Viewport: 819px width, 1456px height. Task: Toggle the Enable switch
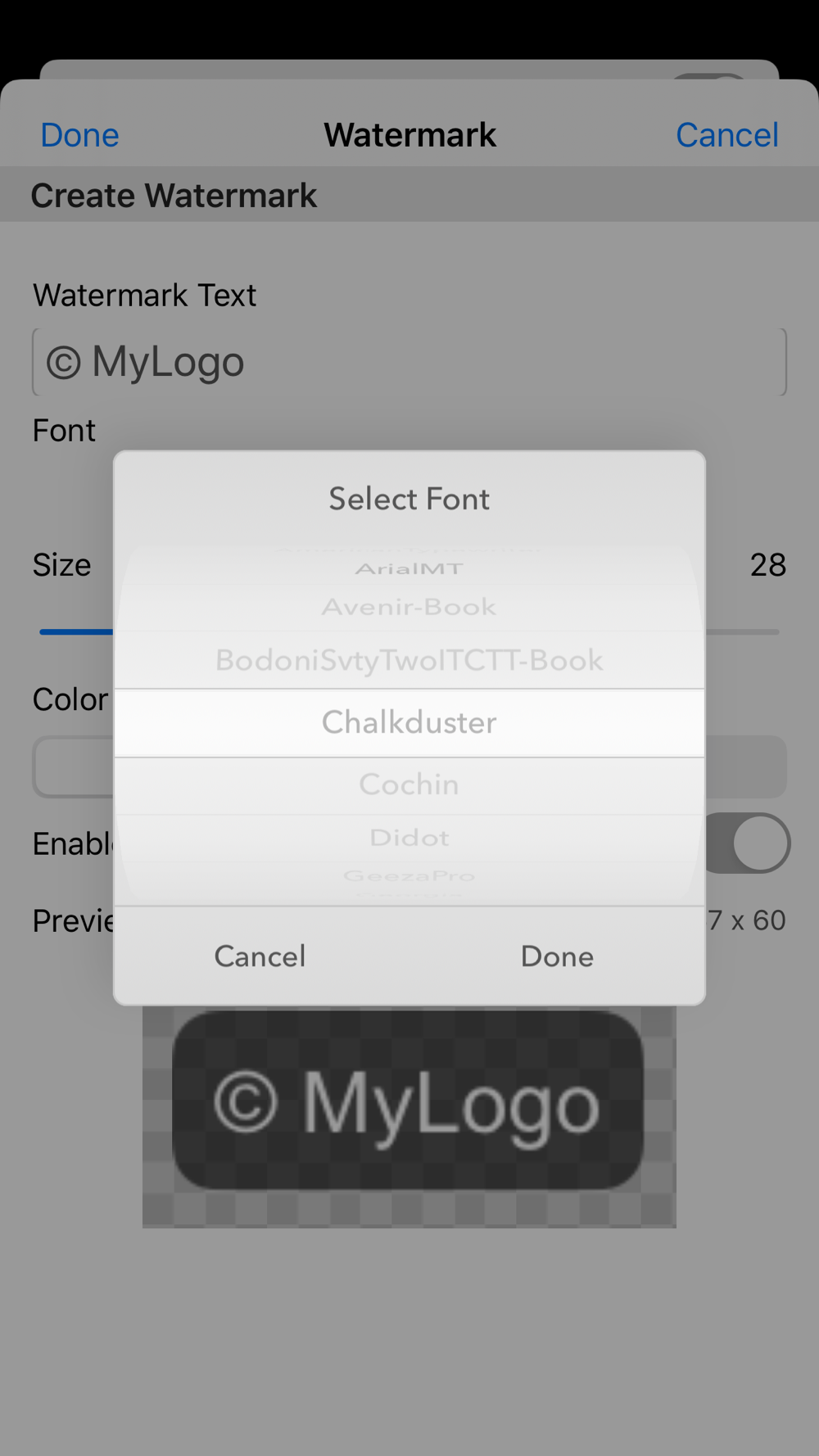tap(747, 843)
